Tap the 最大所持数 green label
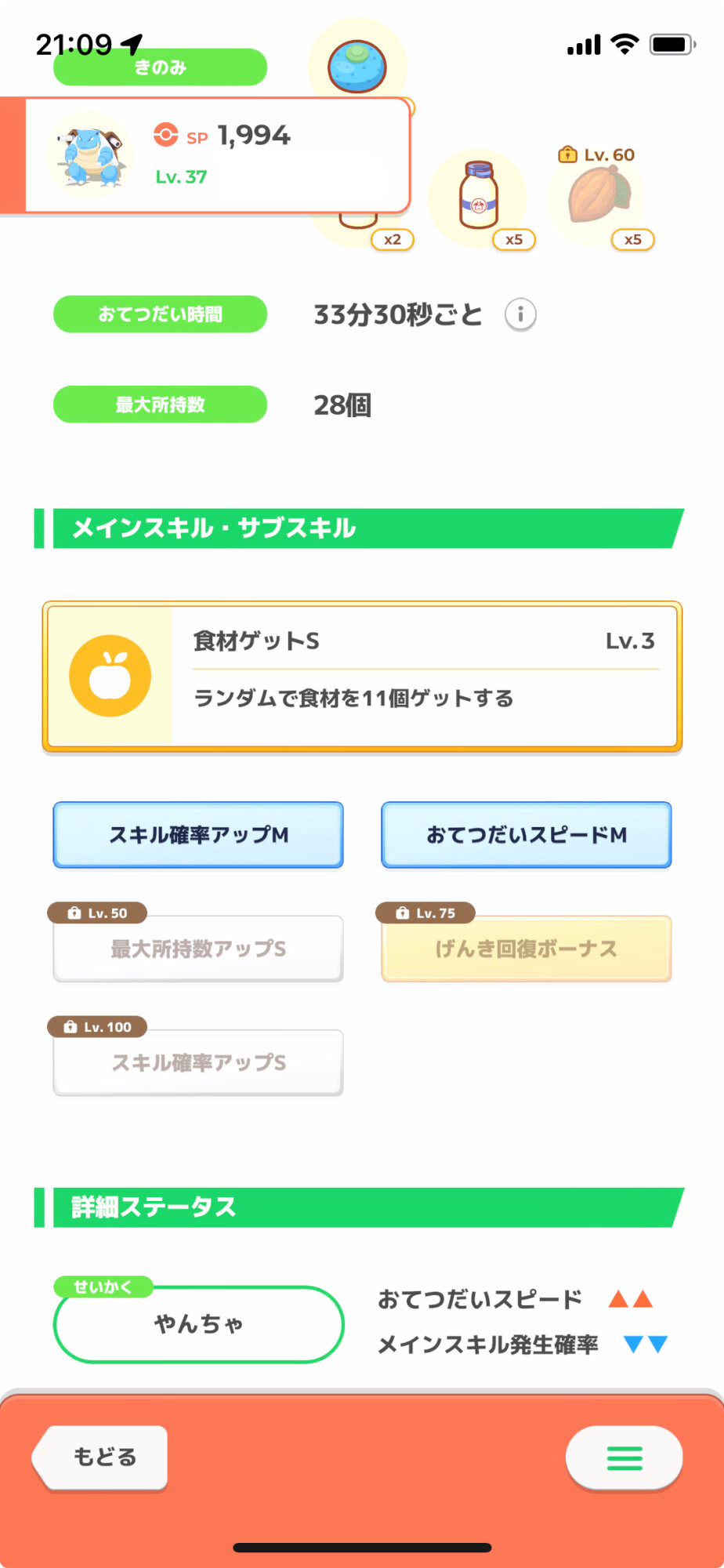 [x=160, y=405]
